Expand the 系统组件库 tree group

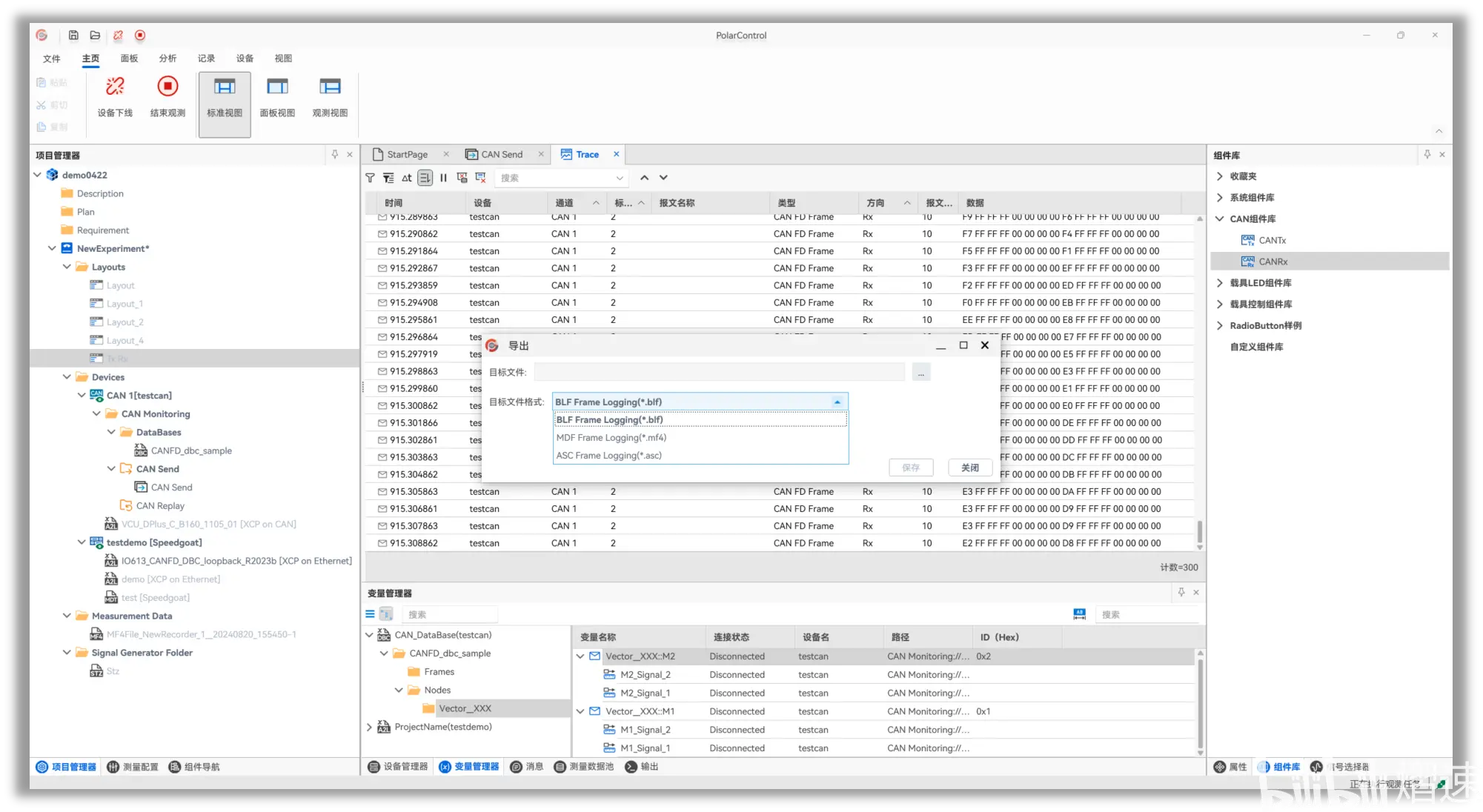(1220, 198)
